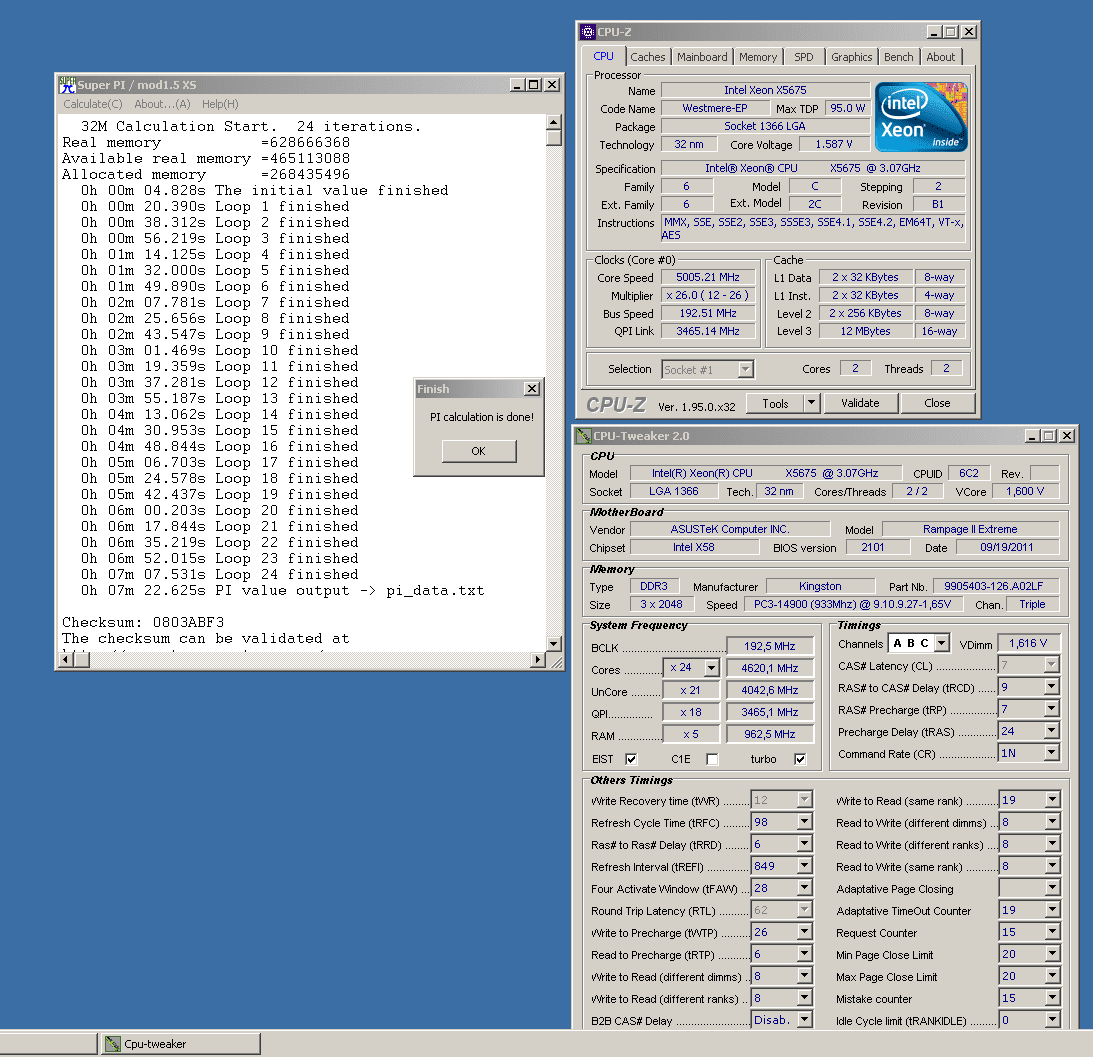Click the Super PI horizontal scrollbar right arrow
1093x1057 pixels.
pos(537,659)
